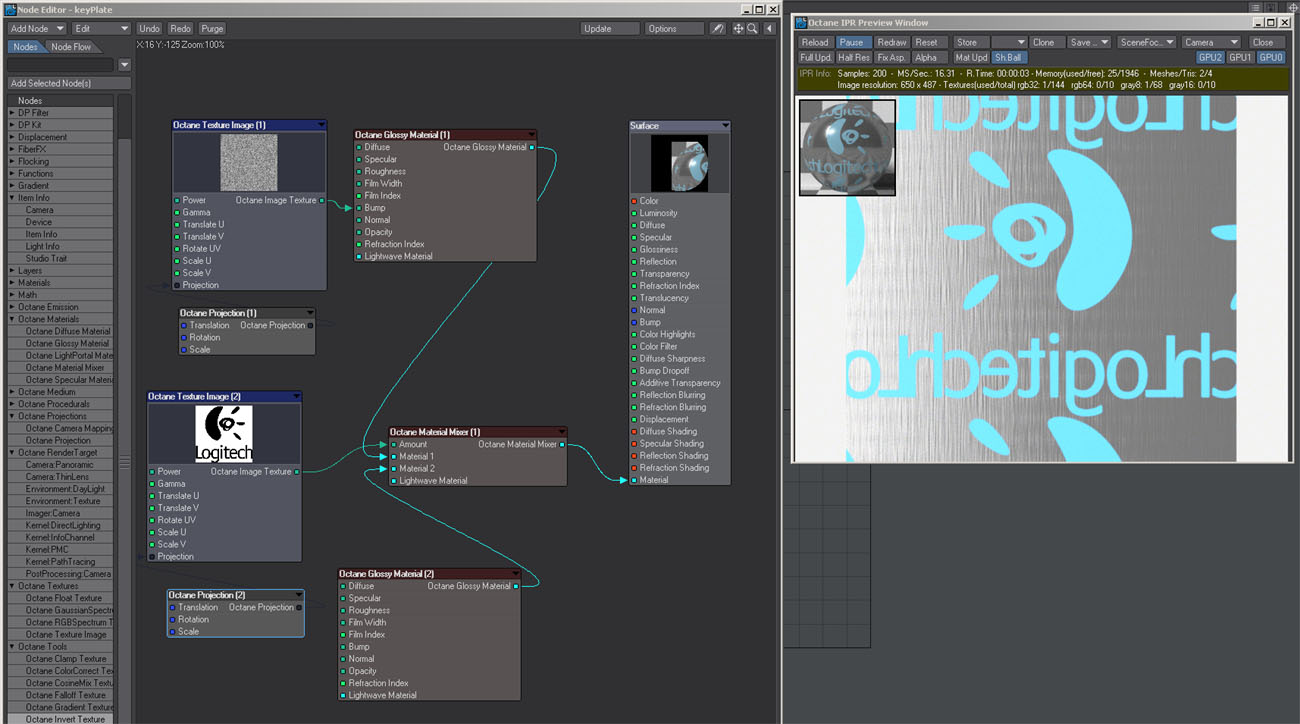Reload the IPR render

815,43
